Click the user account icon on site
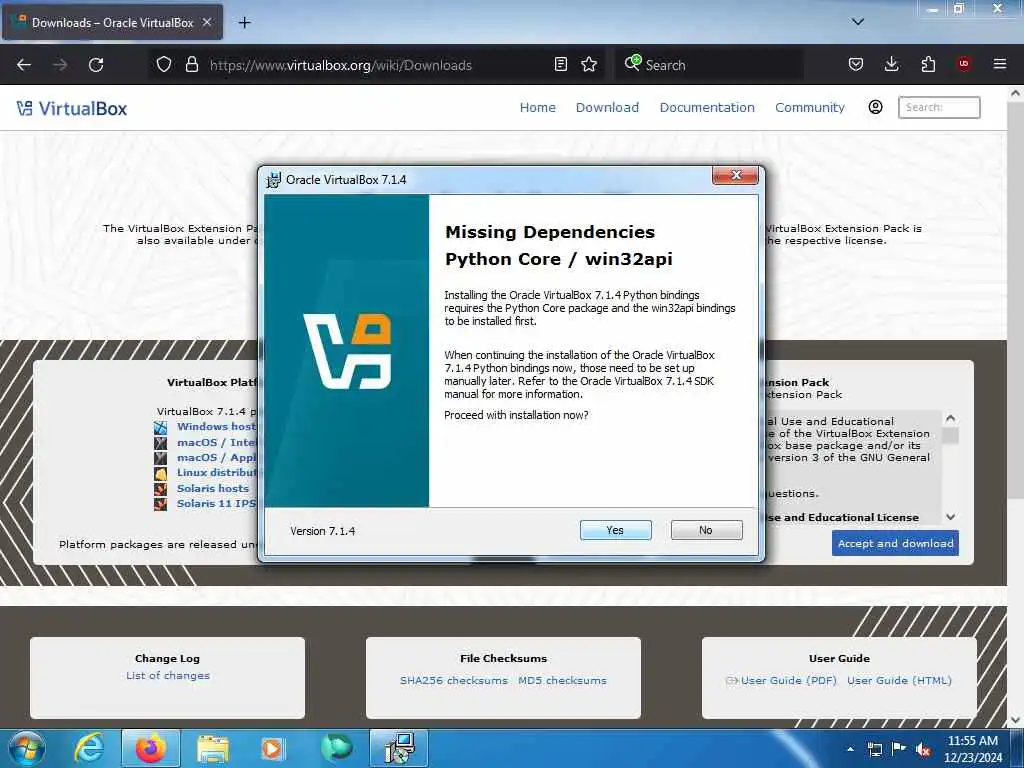 [x=876, y=107]
